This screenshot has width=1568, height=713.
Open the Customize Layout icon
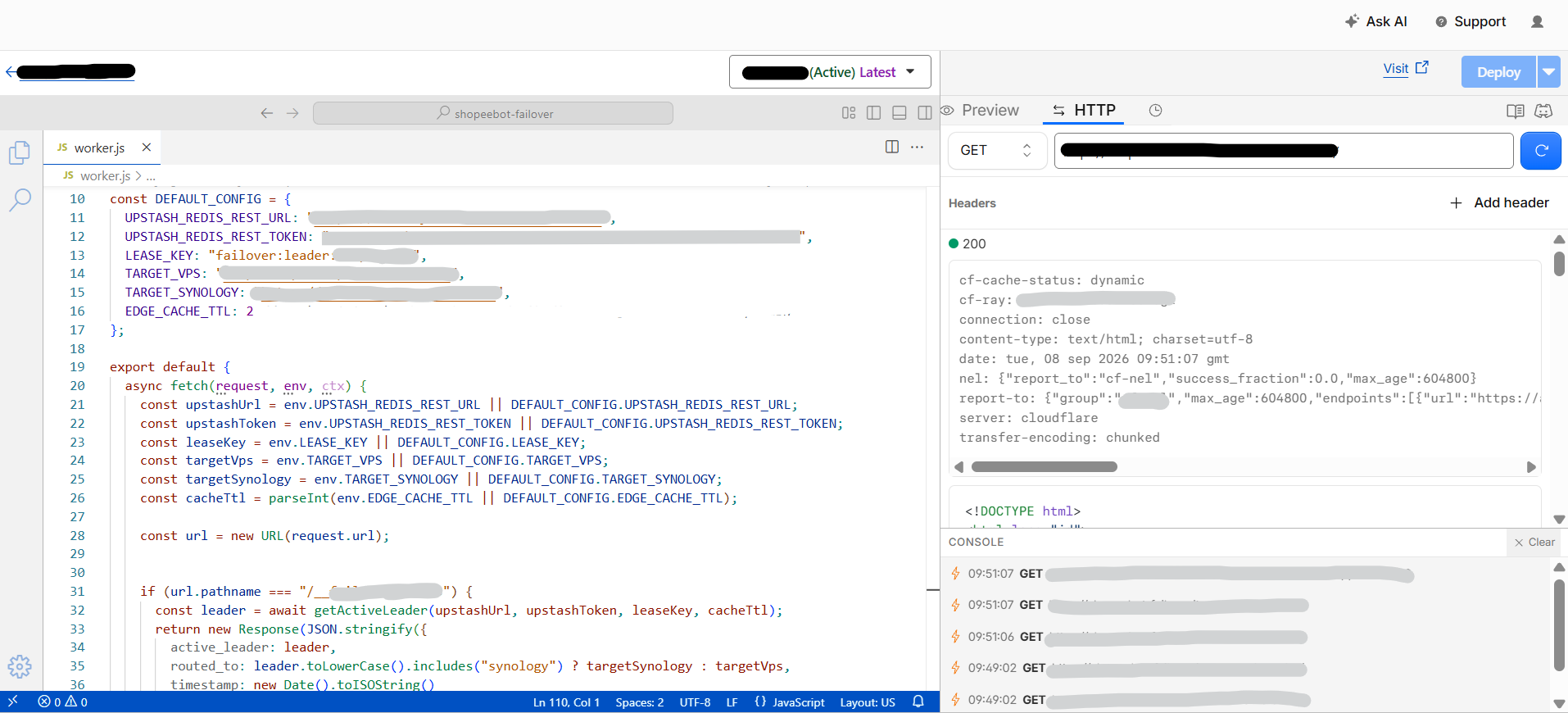tap(849, 113)
